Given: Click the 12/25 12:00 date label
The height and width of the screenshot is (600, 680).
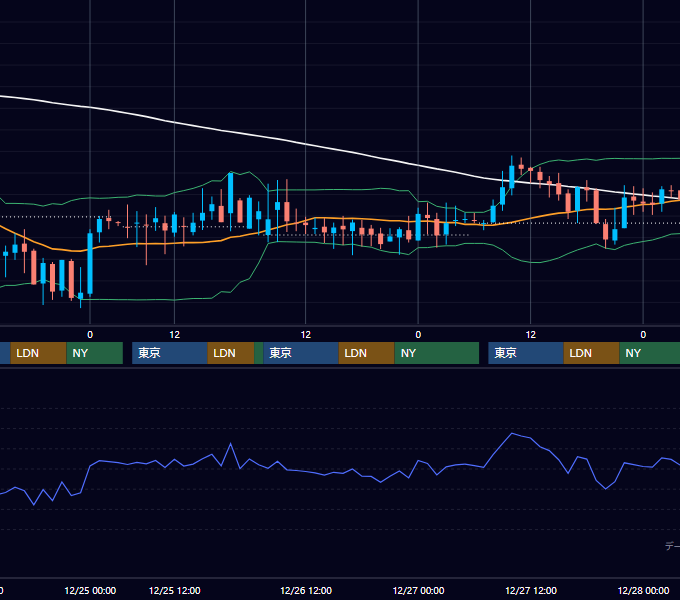Looking at the screenshot, I should [x=174, y=590].
